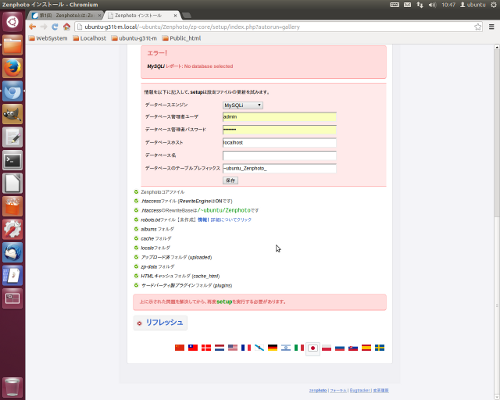The image size is (500, 400).
Task: Click the table prefix field
Action: tap(279, 168)
